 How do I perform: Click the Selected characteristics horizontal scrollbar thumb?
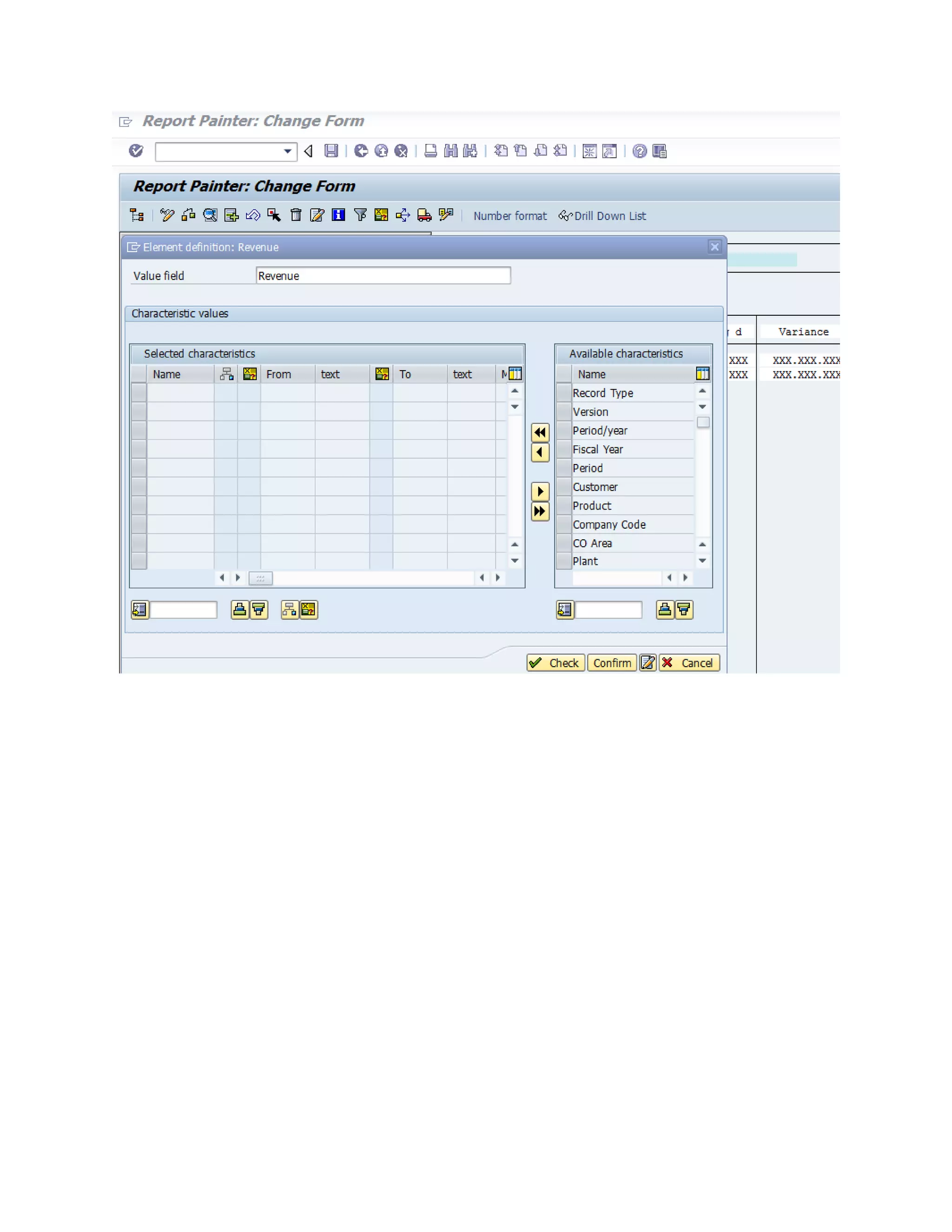pyautogui.click(x=261, y=578)
